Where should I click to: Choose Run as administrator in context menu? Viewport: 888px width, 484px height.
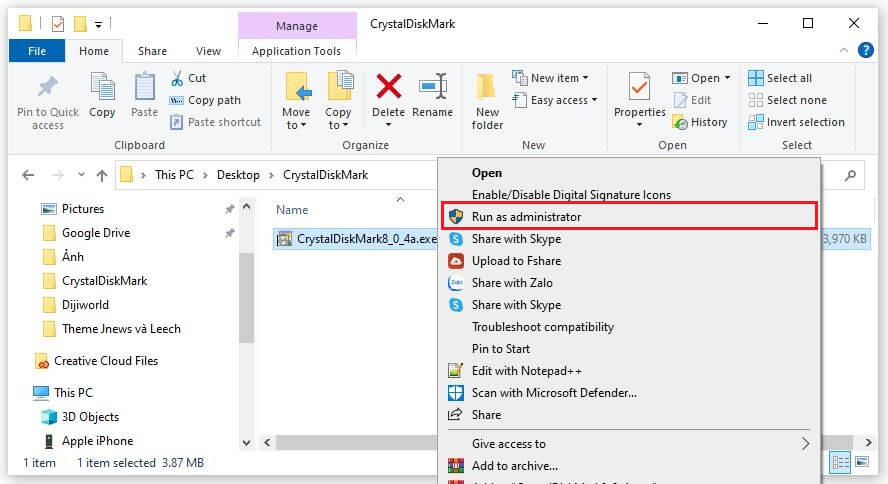click(x=629, y=216)
